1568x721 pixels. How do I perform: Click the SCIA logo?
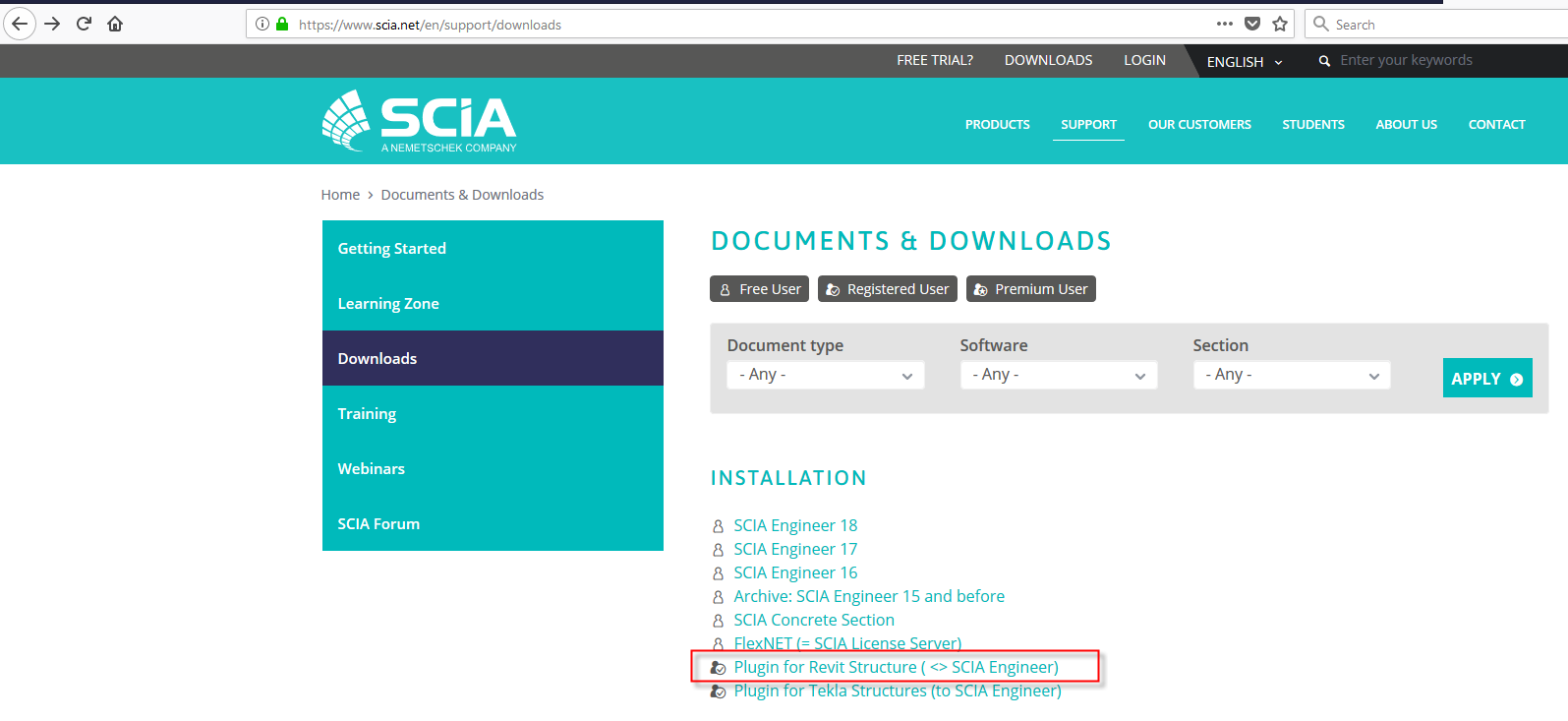[x=420, y=121]
